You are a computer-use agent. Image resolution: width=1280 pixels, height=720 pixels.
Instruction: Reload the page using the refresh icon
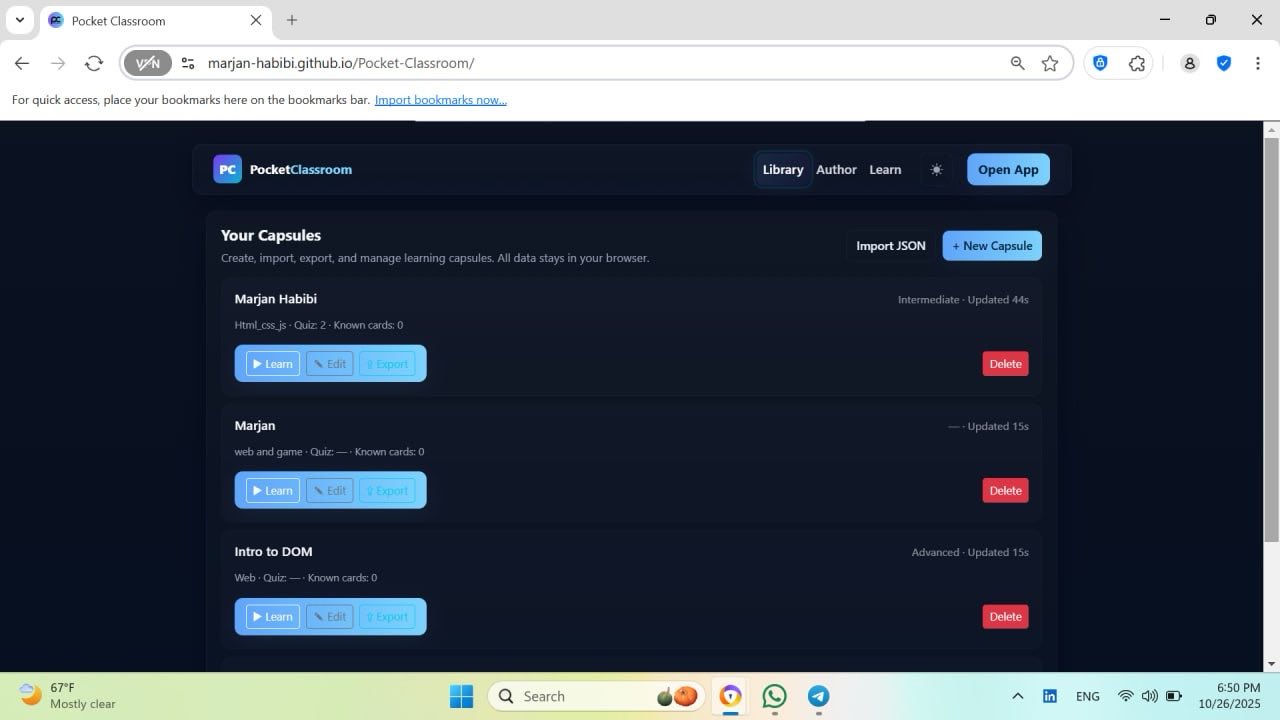94,63
